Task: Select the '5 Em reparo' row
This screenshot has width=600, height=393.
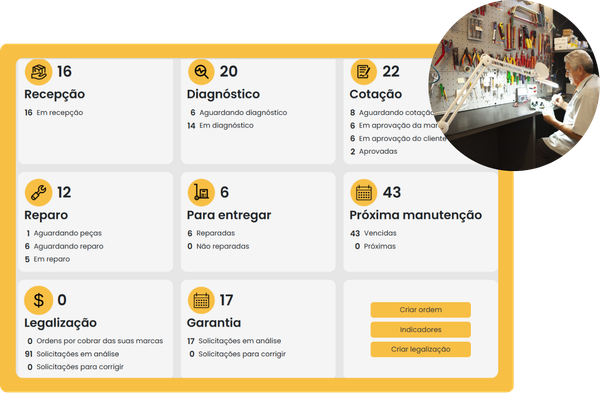Action: click(47, 259)
